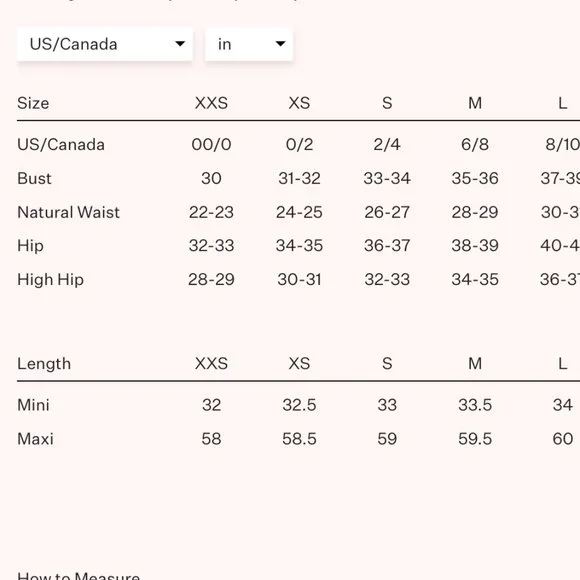Open the US/Canada region dropdown
This screenshot has width=580, height=580.
[x=105, y=44]
